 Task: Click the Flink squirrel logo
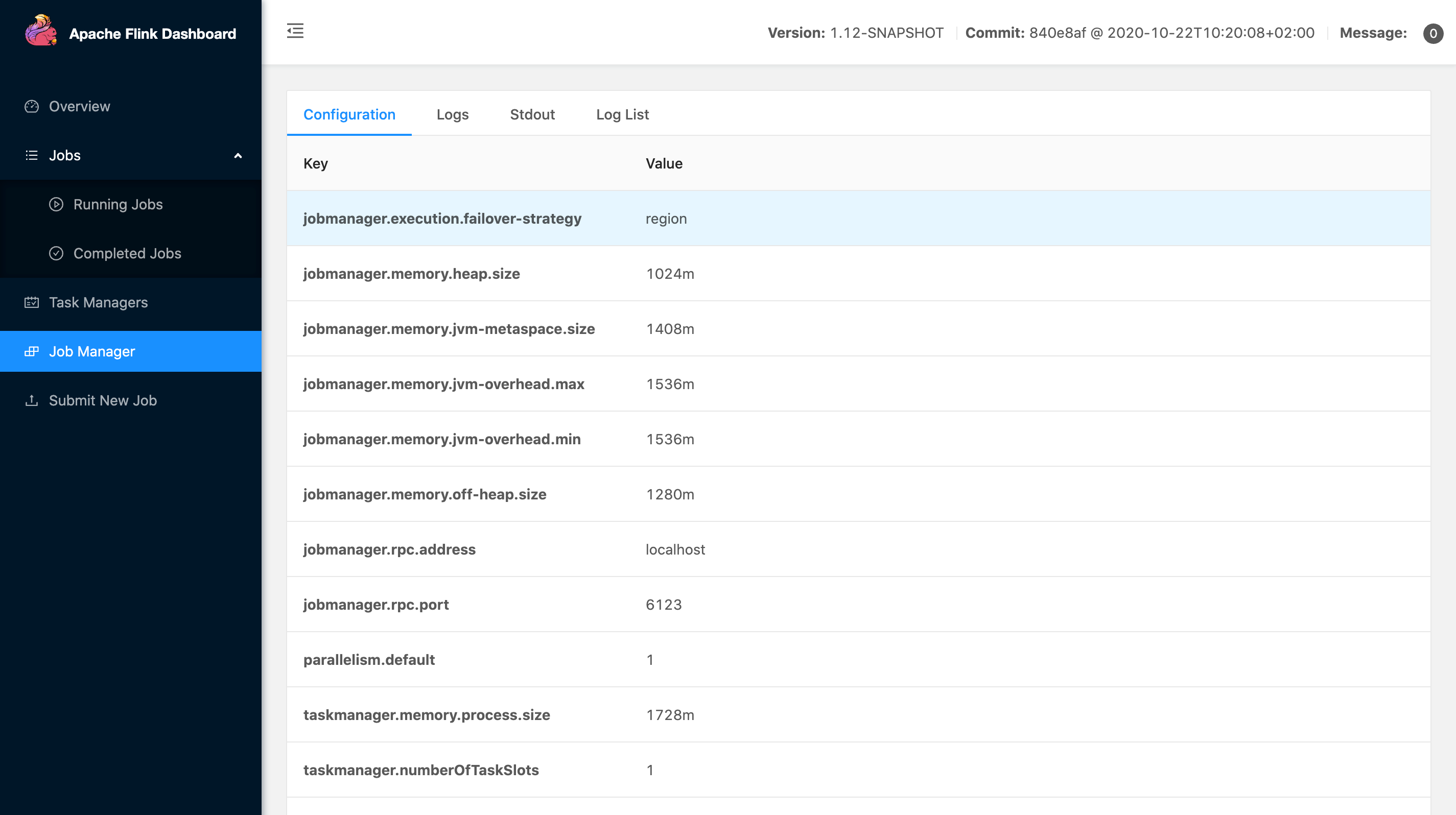pyautogui.click(x=41, y=31)
